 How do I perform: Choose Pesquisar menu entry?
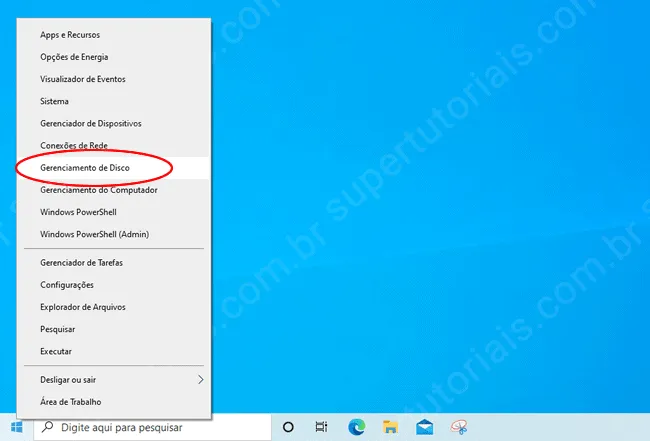point(114,329)
